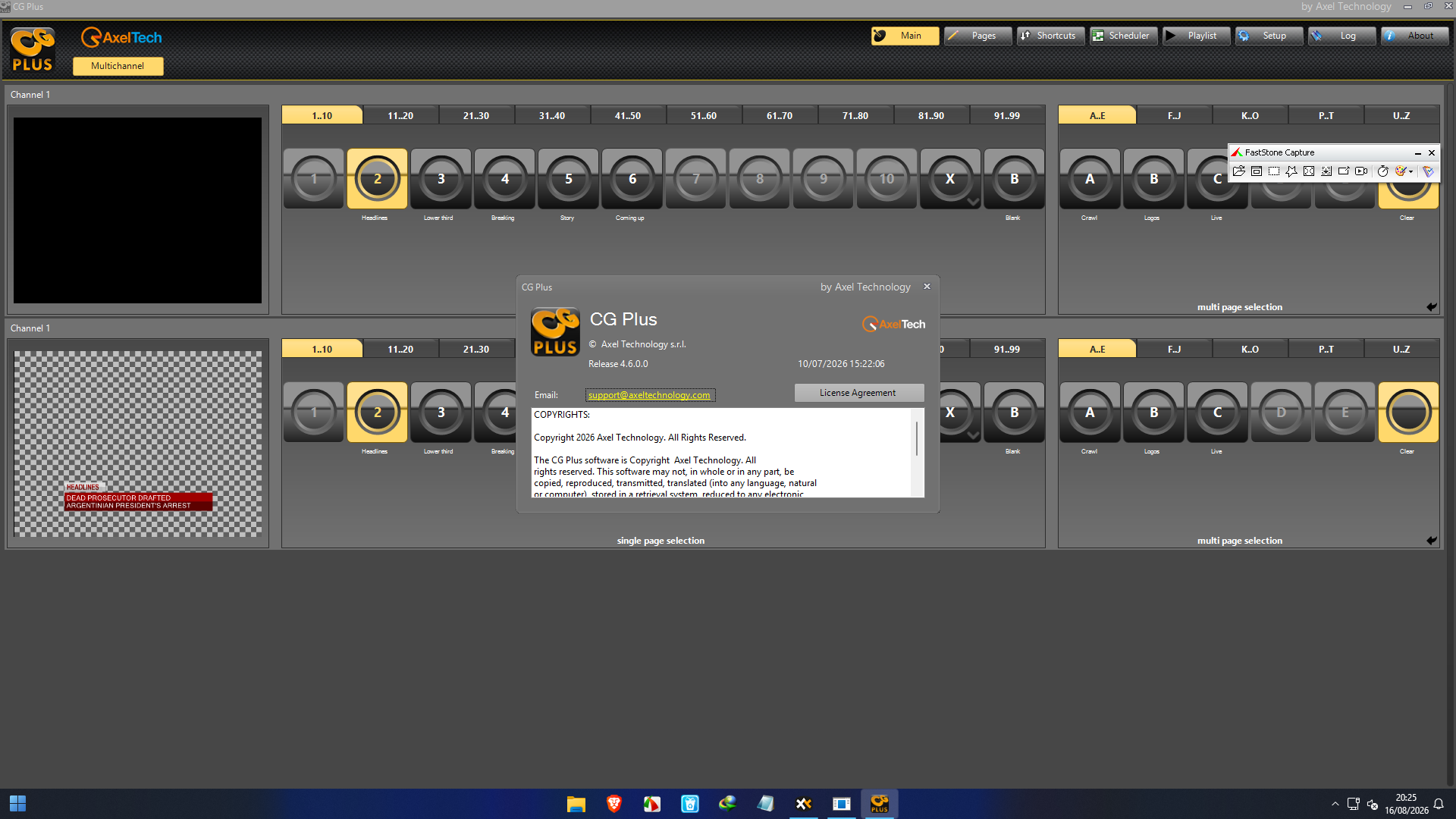1456x819 pixels.
Task: Launch Brave browser from taskbar
Action: (614, 804)
